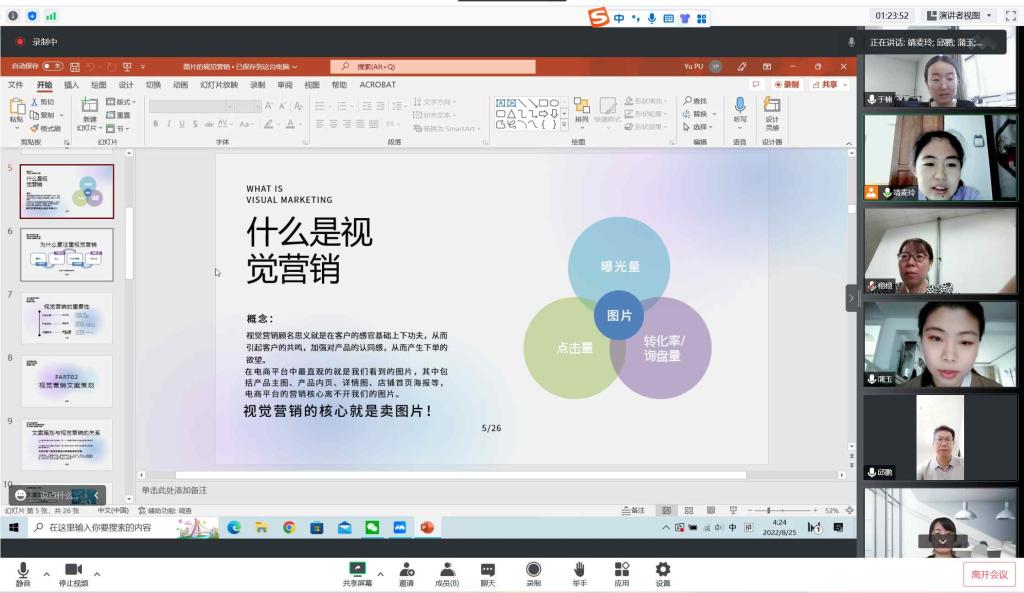This screenshot has width=1024, height=593.
Task: Click Sogou input method logo
Action: 598,17
